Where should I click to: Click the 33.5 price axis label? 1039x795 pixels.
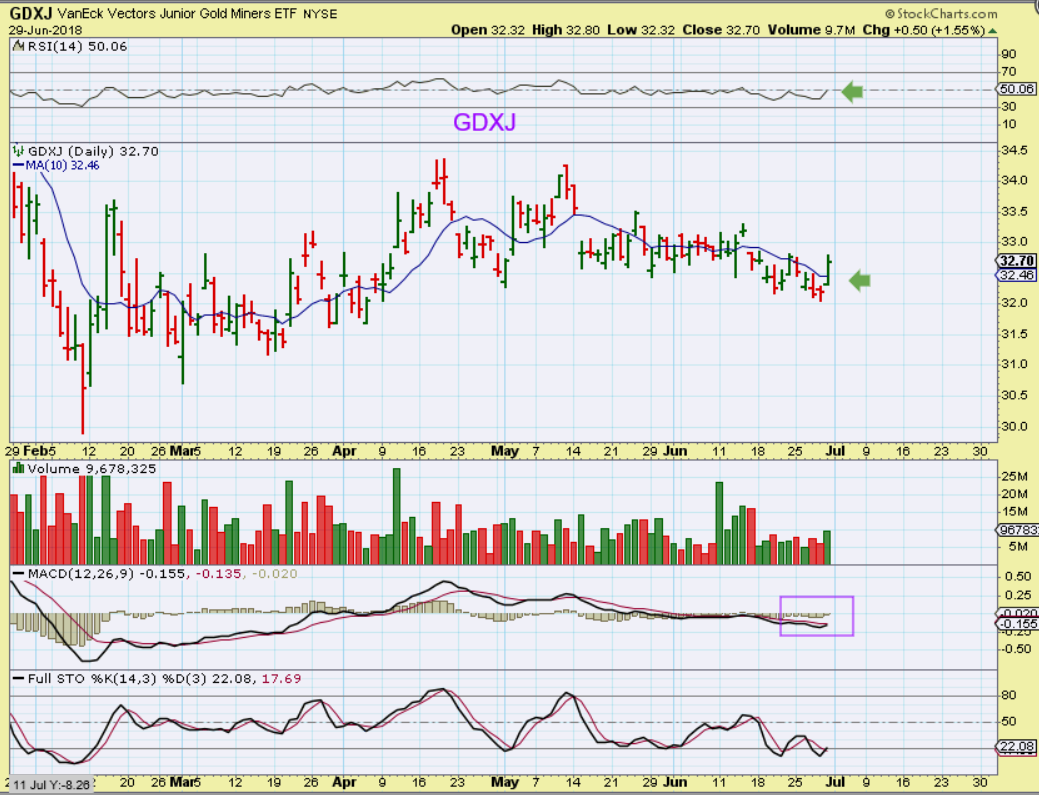[1014, 212]
